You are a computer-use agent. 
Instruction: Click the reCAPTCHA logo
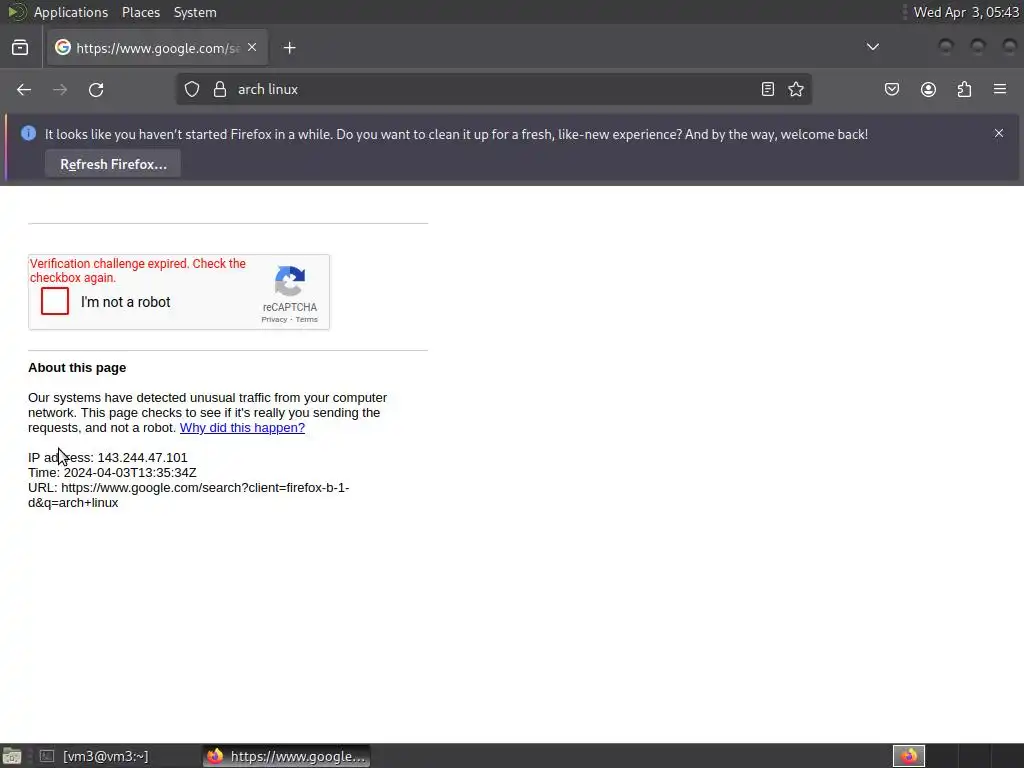pos(290,281)
